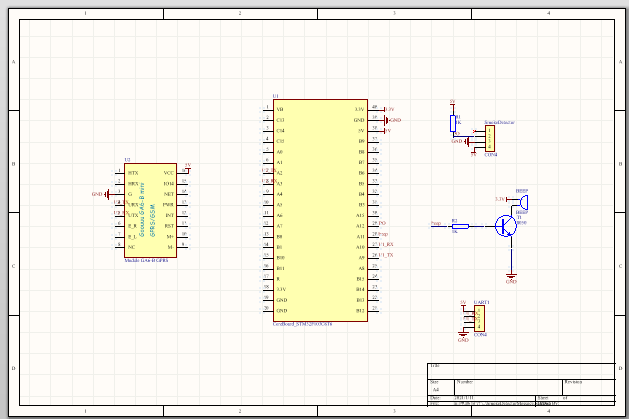Click the NET pin name on U2
This screenshot has height=419, width=629.
(169, 194)
